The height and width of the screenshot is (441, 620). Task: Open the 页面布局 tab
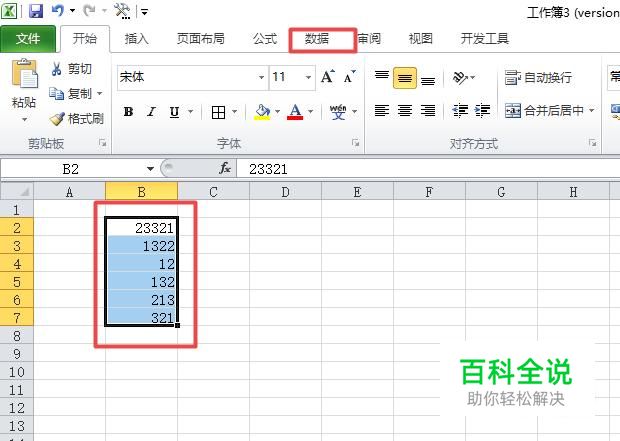pos(200,39)
